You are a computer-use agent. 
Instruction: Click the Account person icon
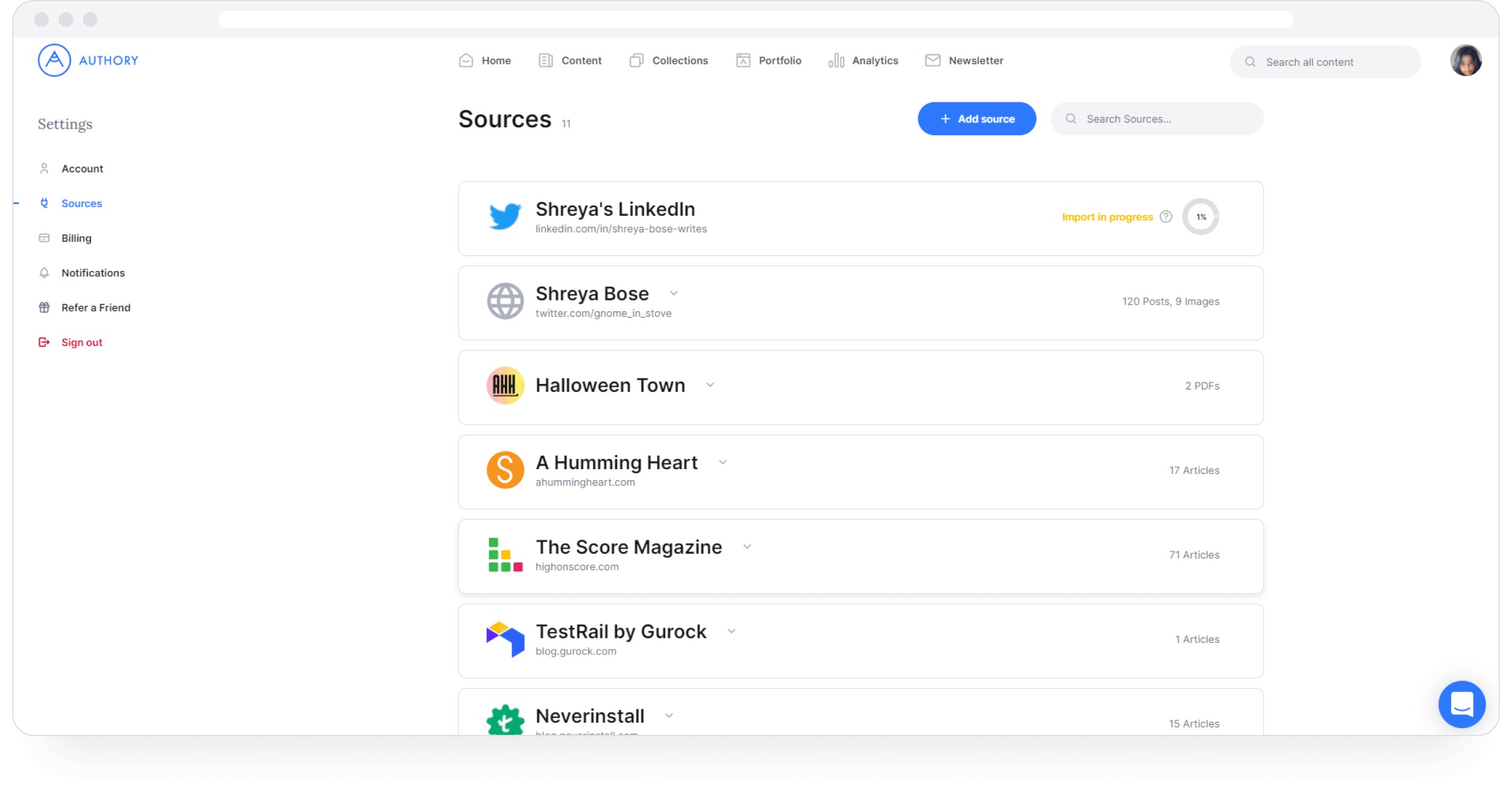(x=44, y=169)
